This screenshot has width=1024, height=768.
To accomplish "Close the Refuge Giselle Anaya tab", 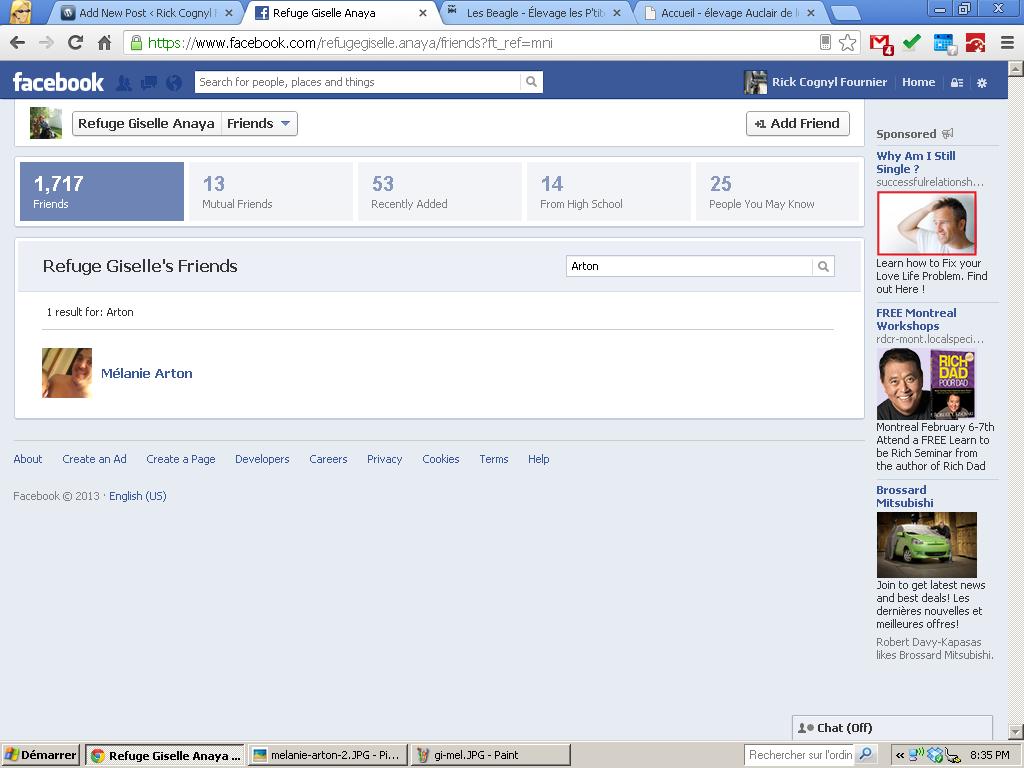I will (x=423, y=12).
